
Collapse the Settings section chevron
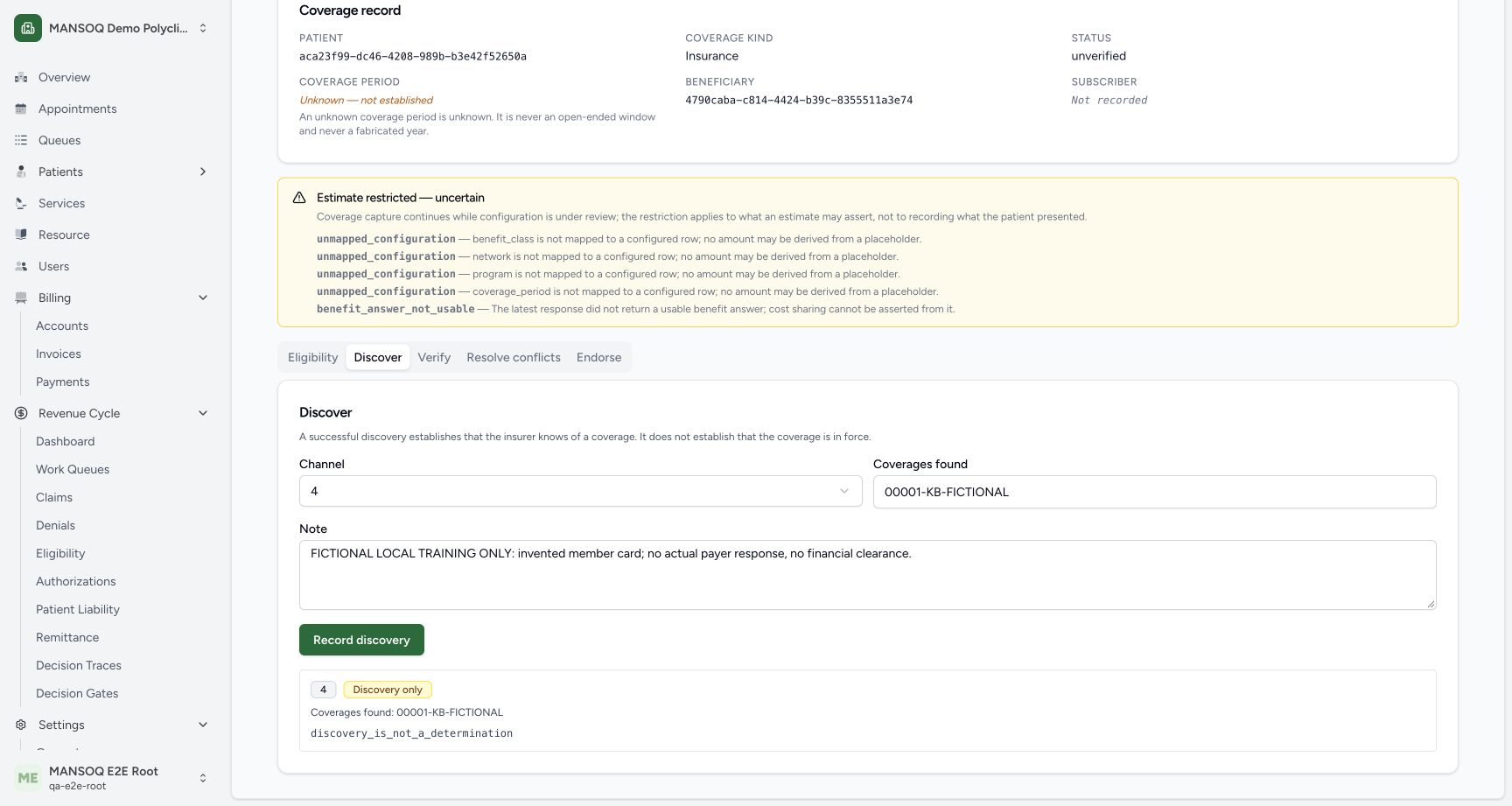203,725
